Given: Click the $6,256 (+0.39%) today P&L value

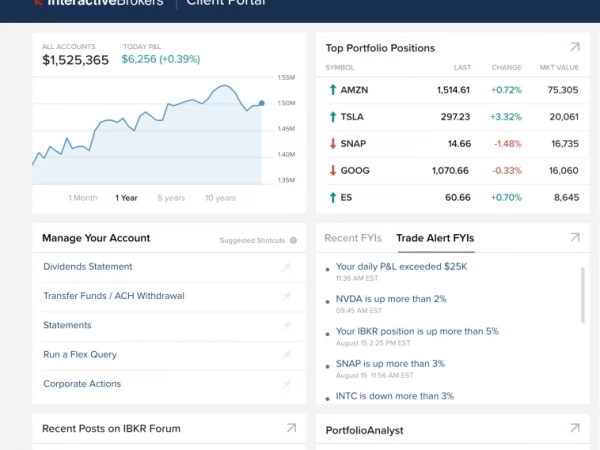Looking at the screenshot, I should tap(161, 59).
